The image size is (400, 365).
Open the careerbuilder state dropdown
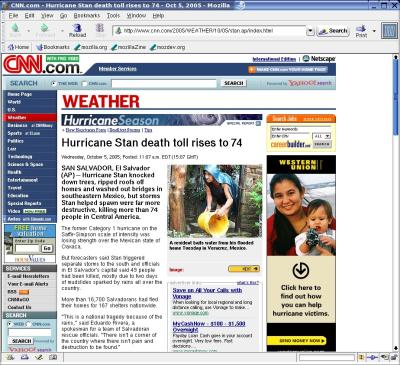321,136
